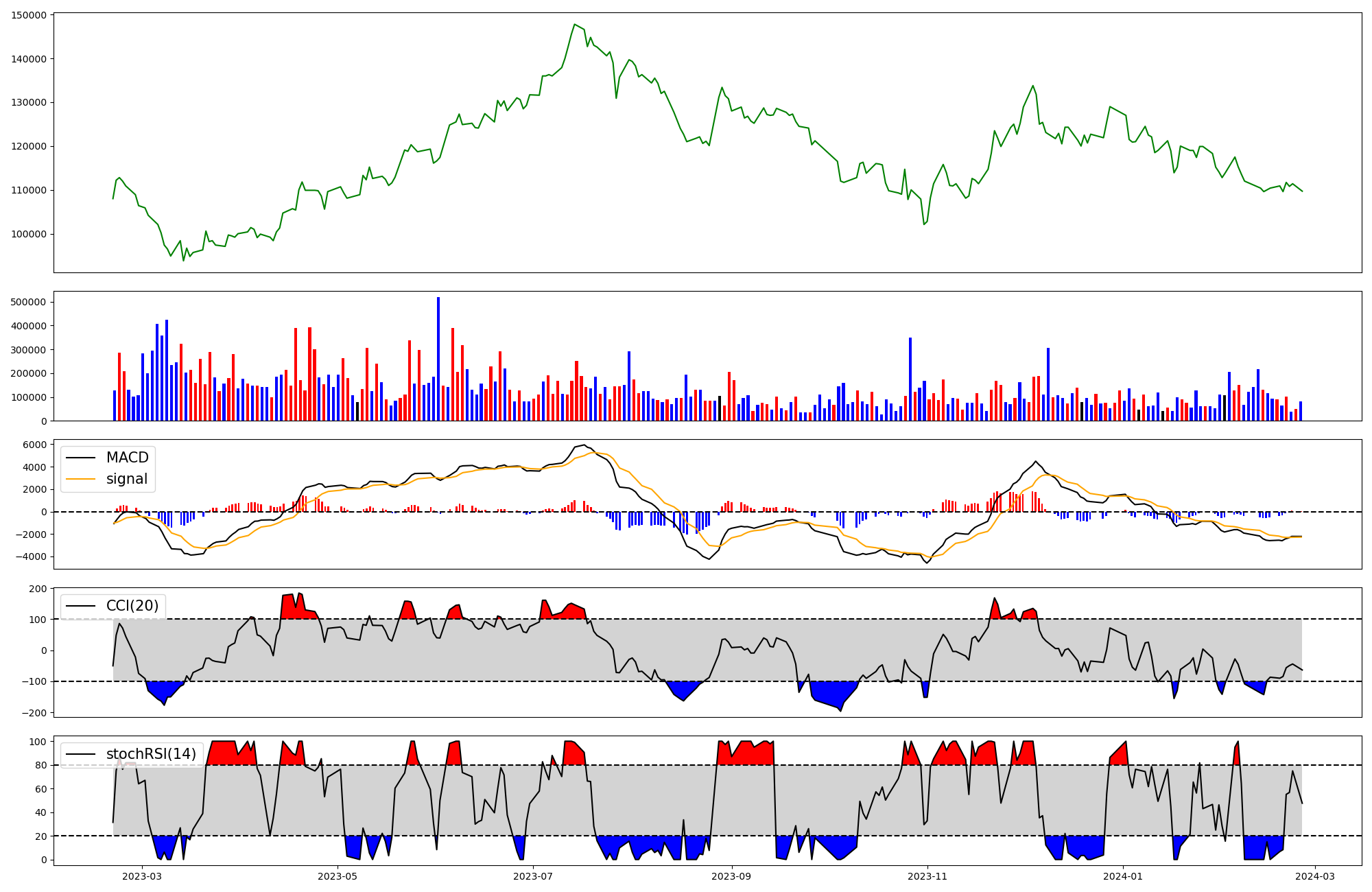Click the 500000 volume axis label
Image resolution: width=1372 pixels, height=892 pixels.
29,302
